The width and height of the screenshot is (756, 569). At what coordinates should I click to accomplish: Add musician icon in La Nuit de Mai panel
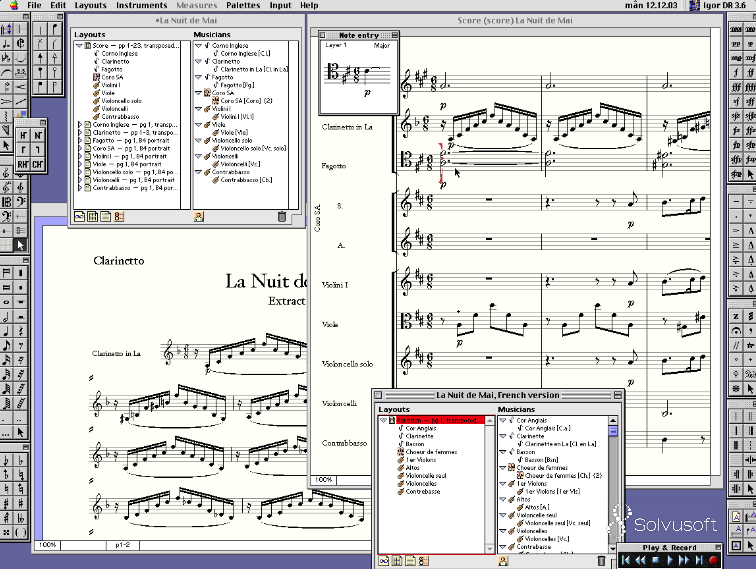pos(199,217)
